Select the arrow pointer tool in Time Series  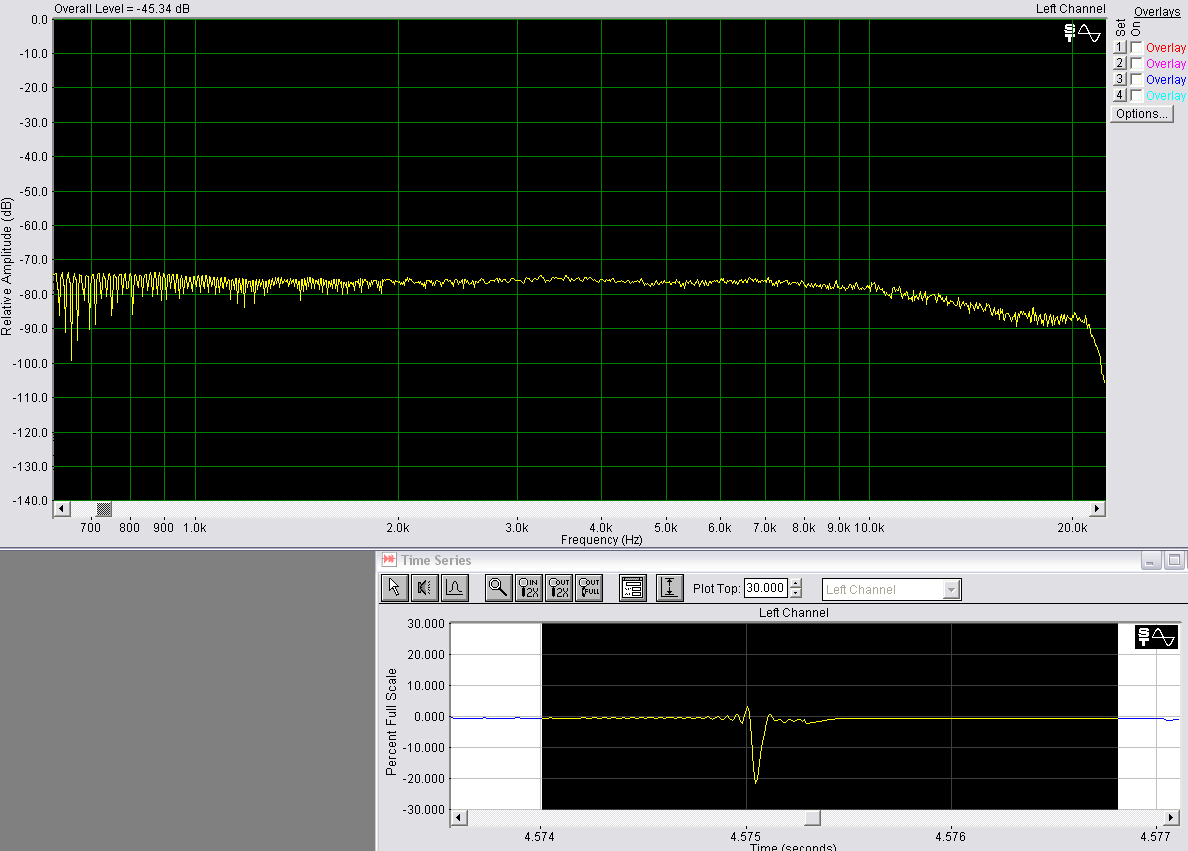[x=395, y=588]
